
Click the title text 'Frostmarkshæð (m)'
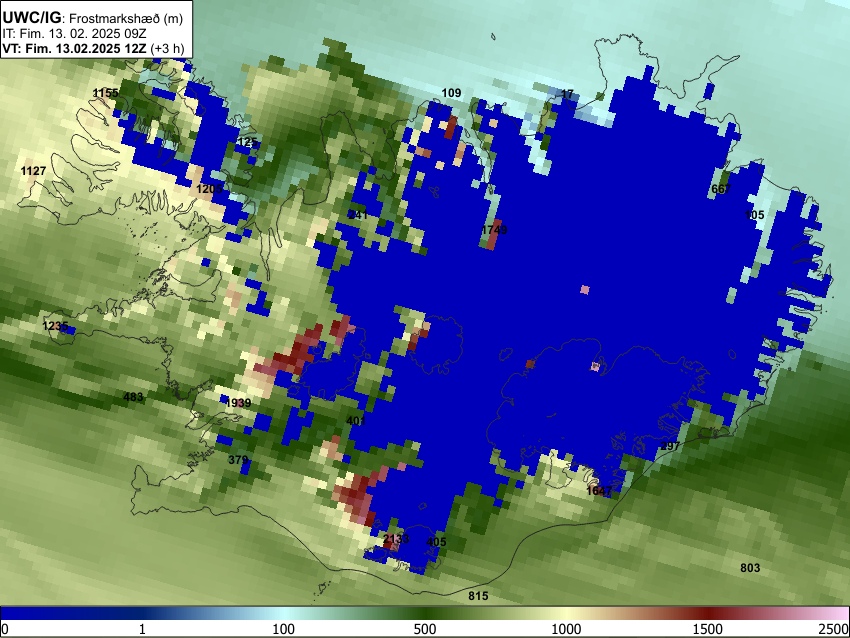point(126,18)
